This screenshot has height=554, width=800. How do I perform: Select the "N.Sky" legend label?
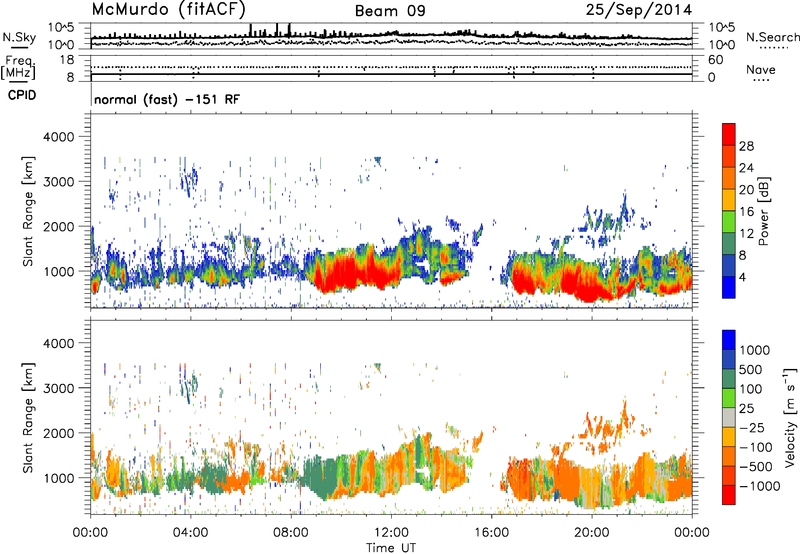point(19,37)
